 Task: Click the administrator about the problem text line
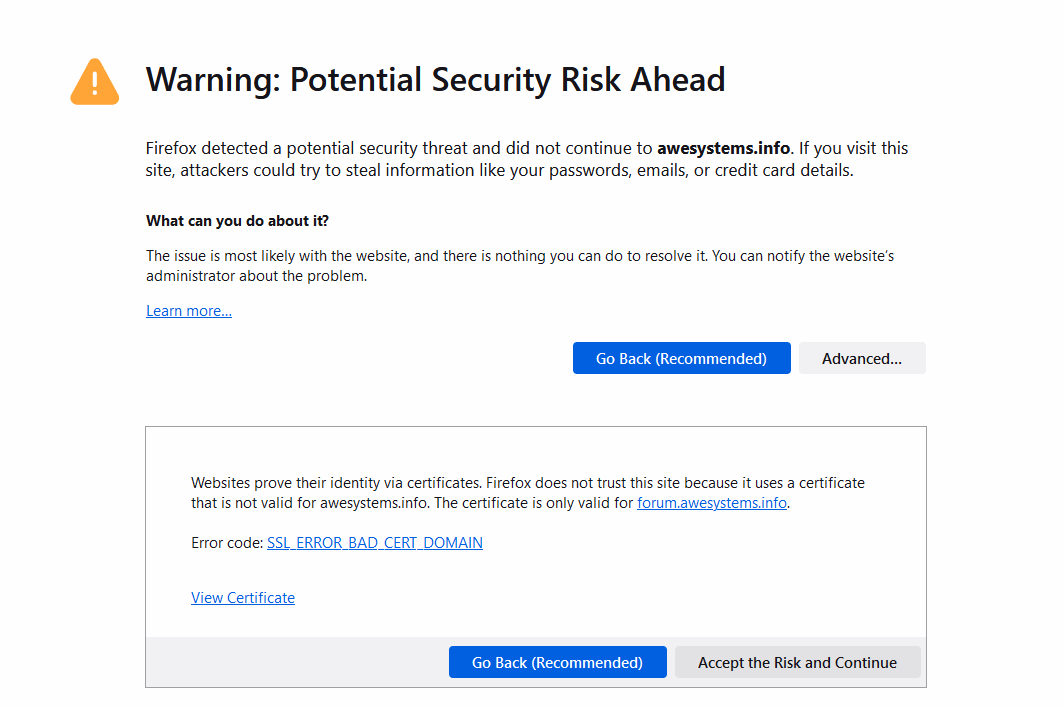(256, 276)
